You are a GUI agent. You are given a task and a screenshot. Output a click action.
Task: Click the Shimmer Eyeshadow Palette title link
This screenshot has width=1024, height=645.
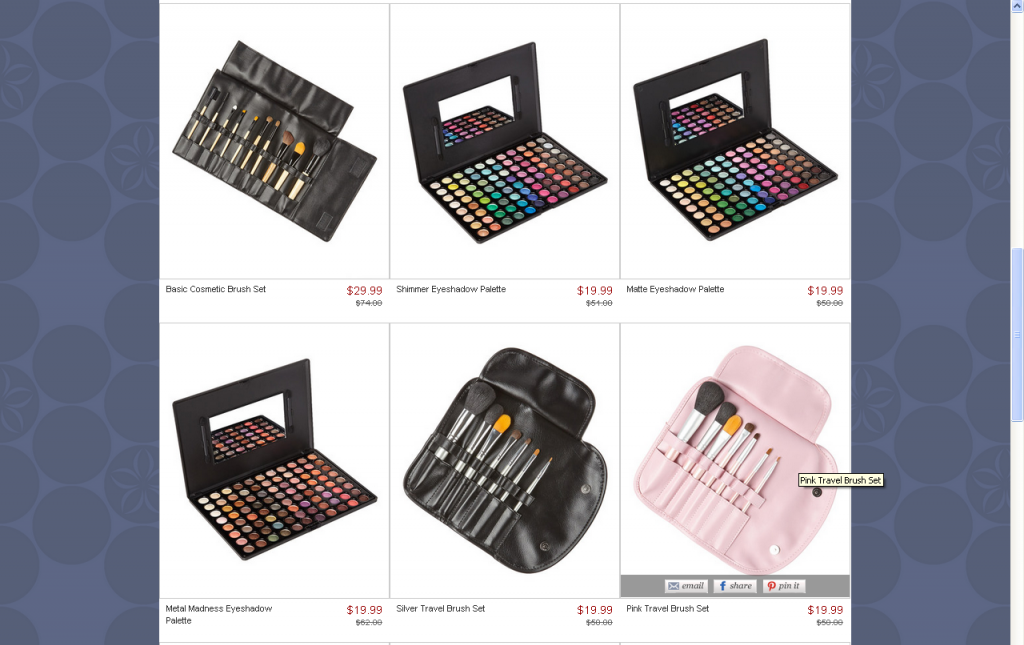click(451, 289)
